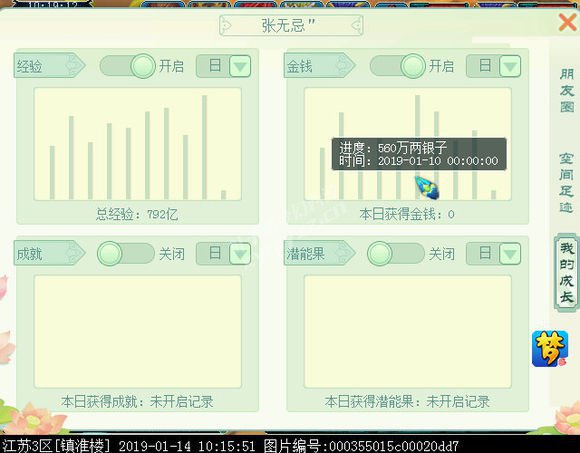Enable the 成就 recording switch
Screen dimensions: 580x453
(126, 254)
